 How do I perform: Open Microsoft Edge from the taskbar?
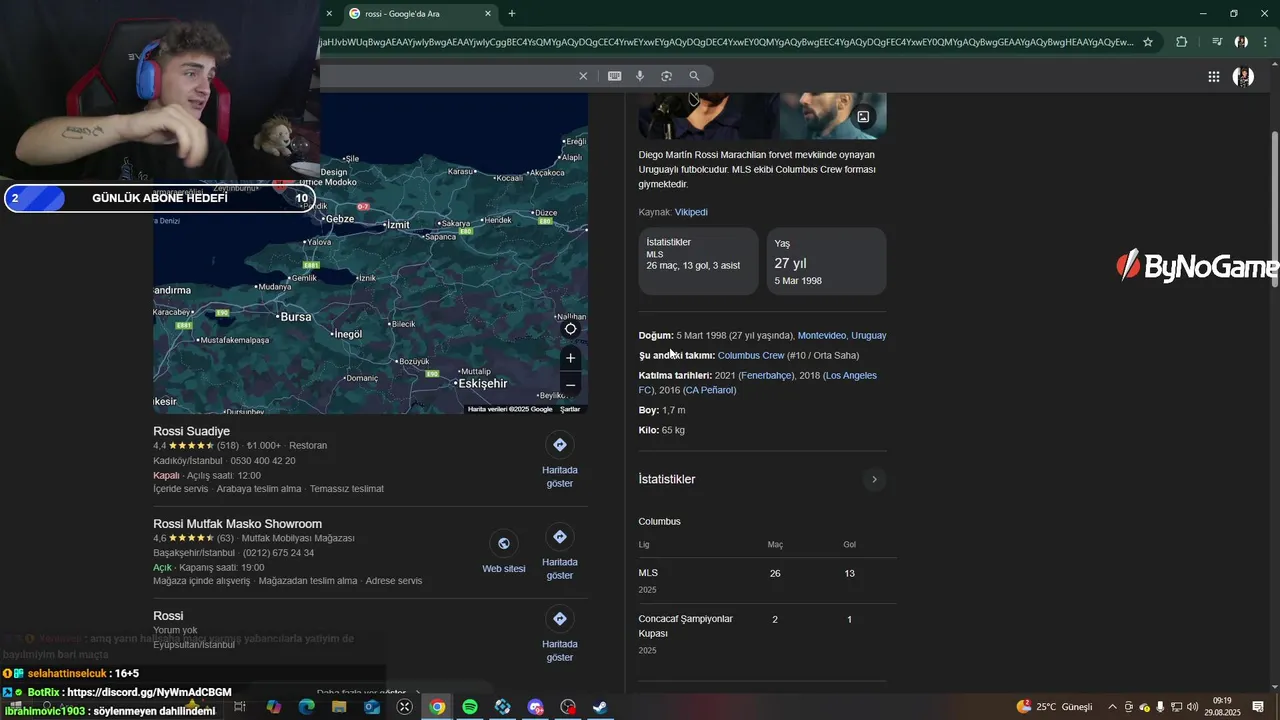[x=306, y=707]
